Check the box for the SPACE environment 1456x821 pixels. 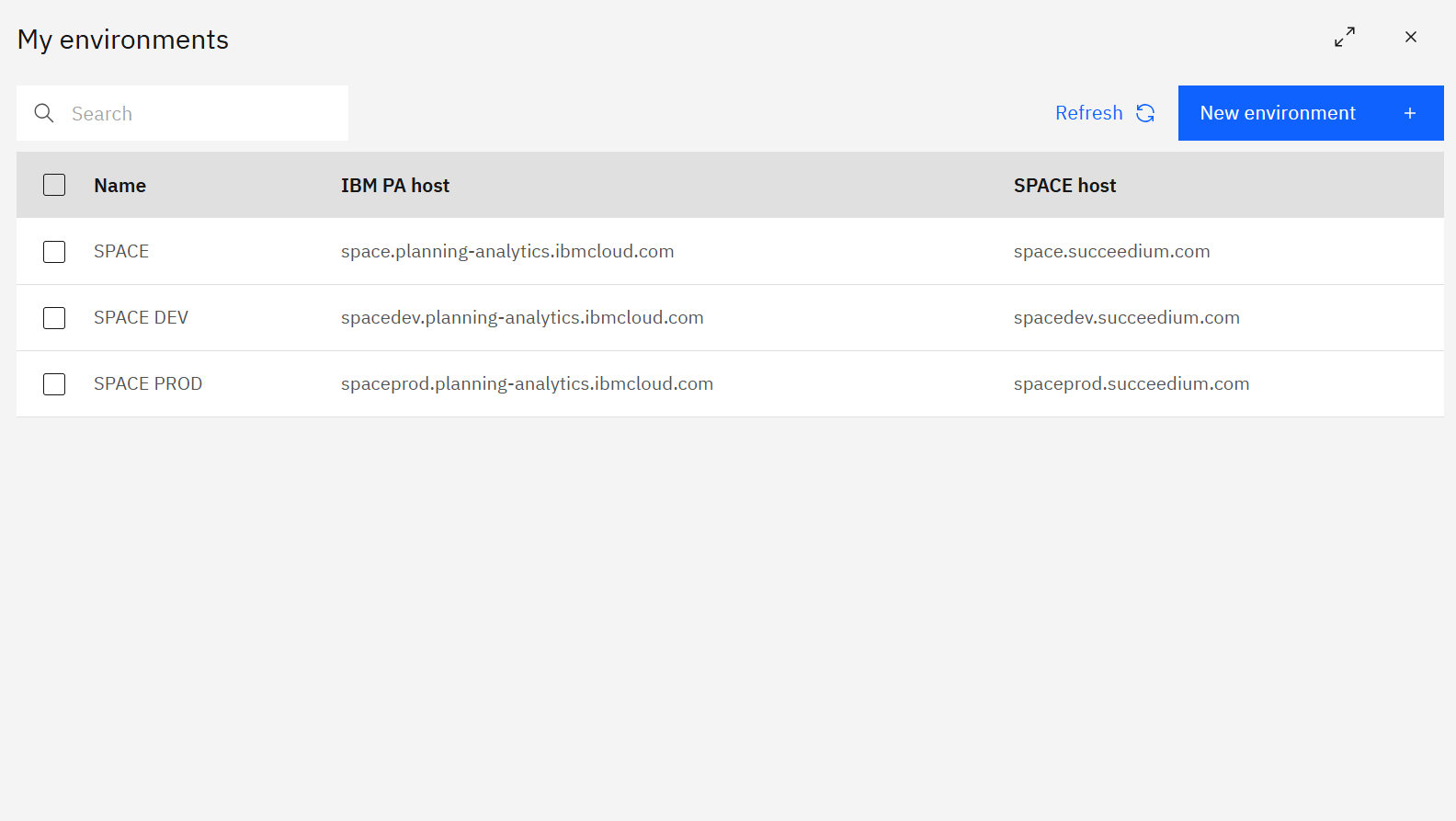pyautogui.click(x=54, y=252)
